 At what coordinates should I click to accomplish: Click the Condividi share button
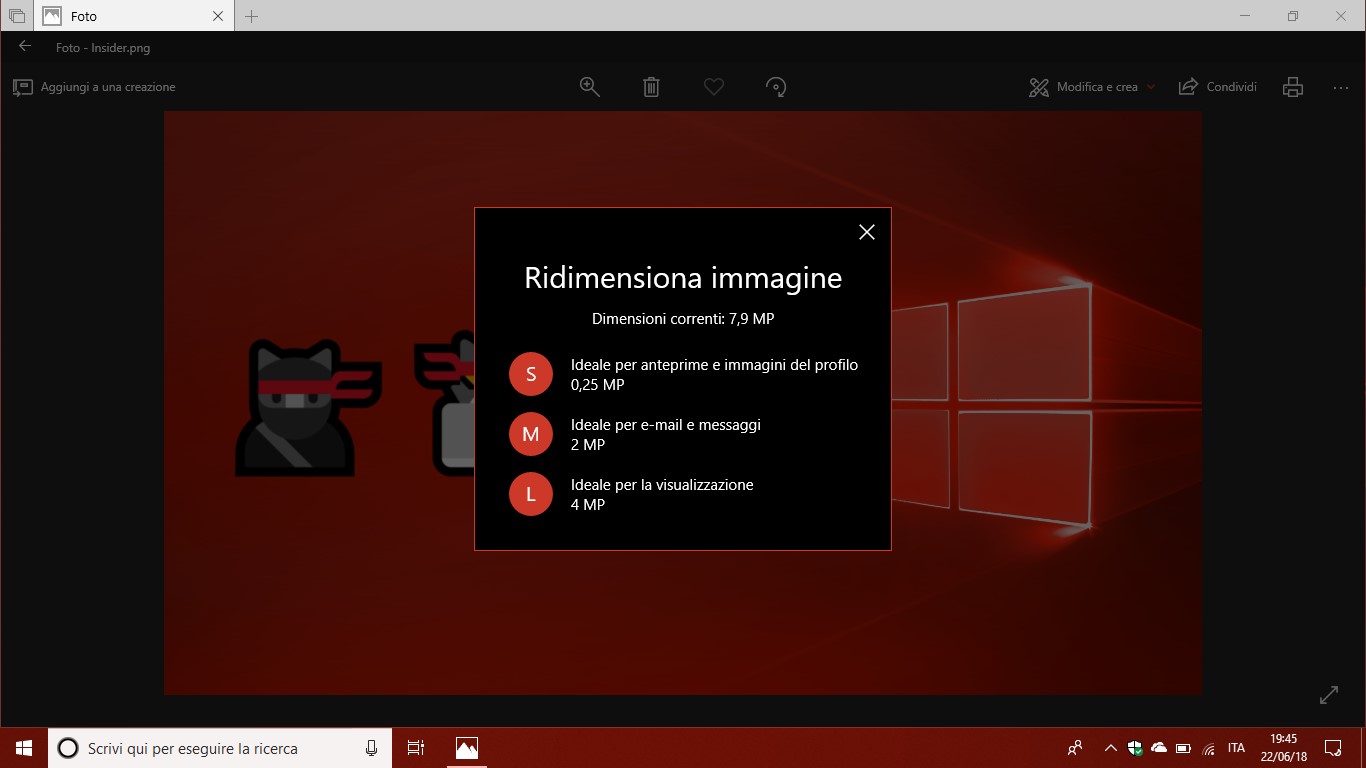tap(1217, 87)
